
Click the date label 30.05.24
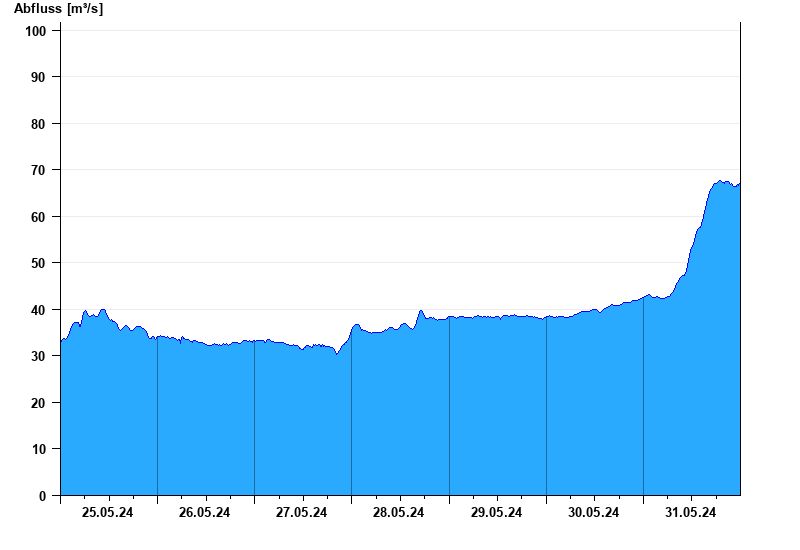(x=593, y=512)
